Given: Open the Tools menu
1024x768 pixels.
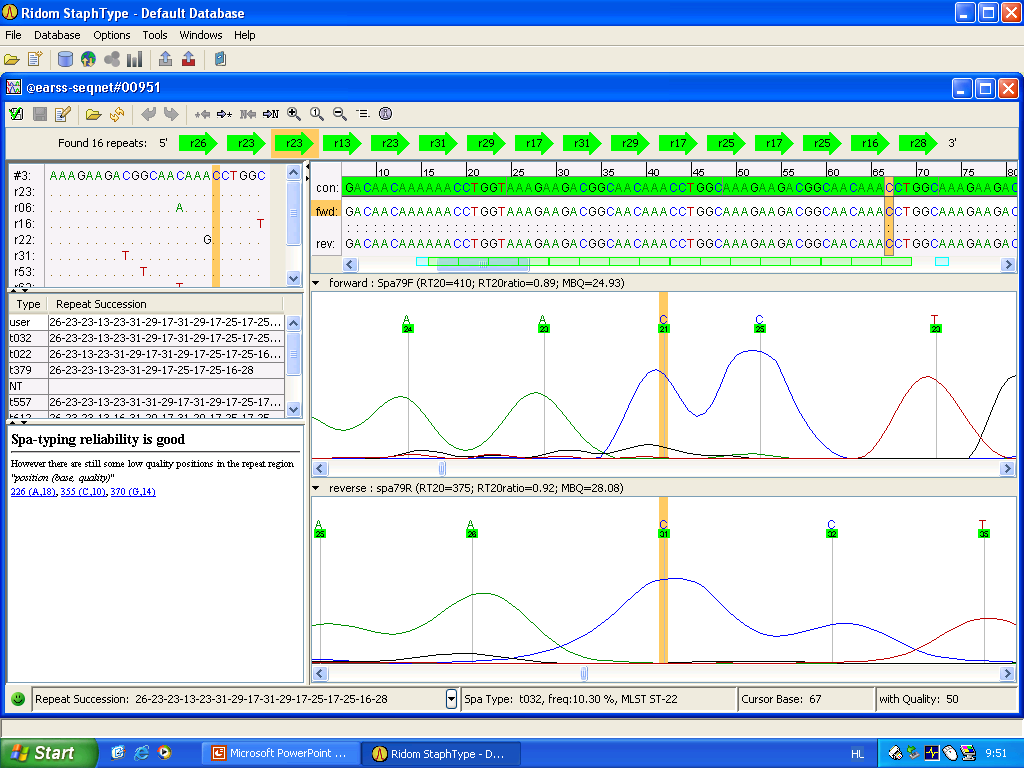Looking at the screenshot, I should coord(155,35).
